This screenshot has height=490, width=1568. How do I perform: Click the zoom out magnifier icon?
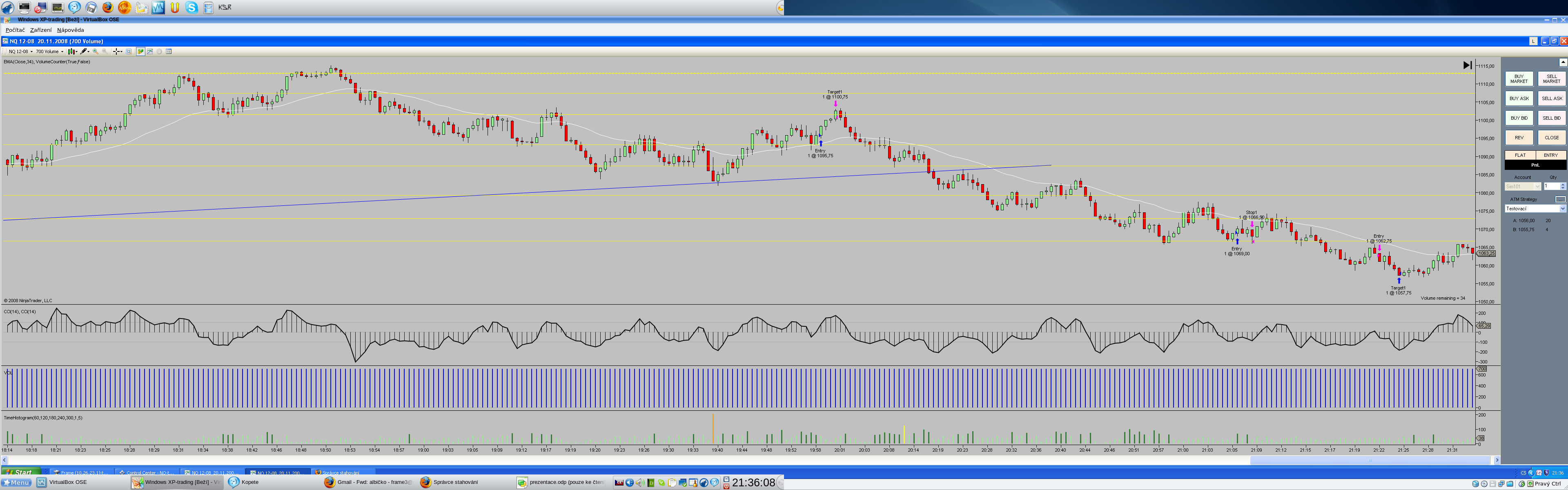click(105, 52)
